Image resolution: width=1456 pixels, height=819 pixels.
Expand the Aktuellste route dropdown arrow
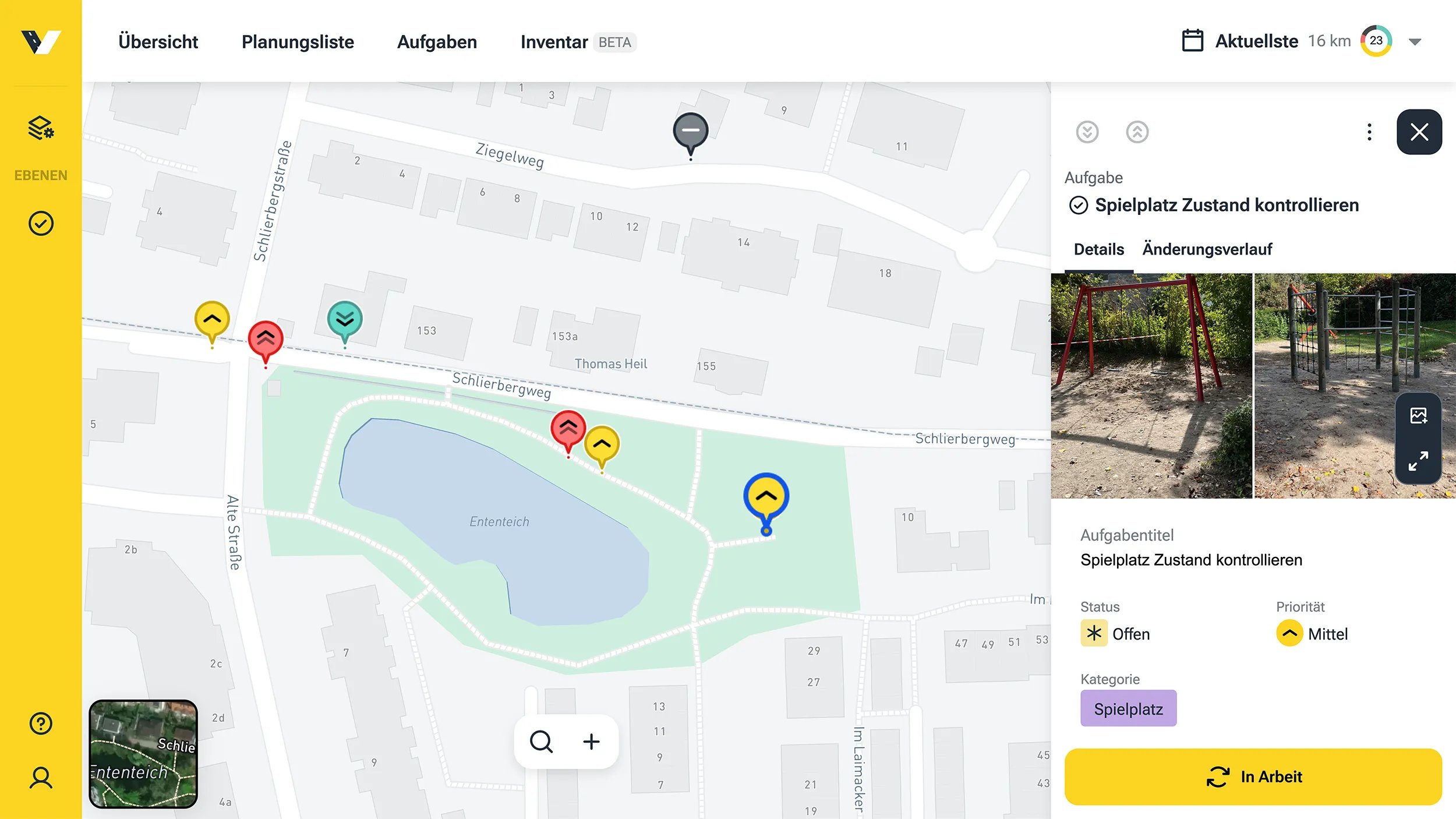1415,42
